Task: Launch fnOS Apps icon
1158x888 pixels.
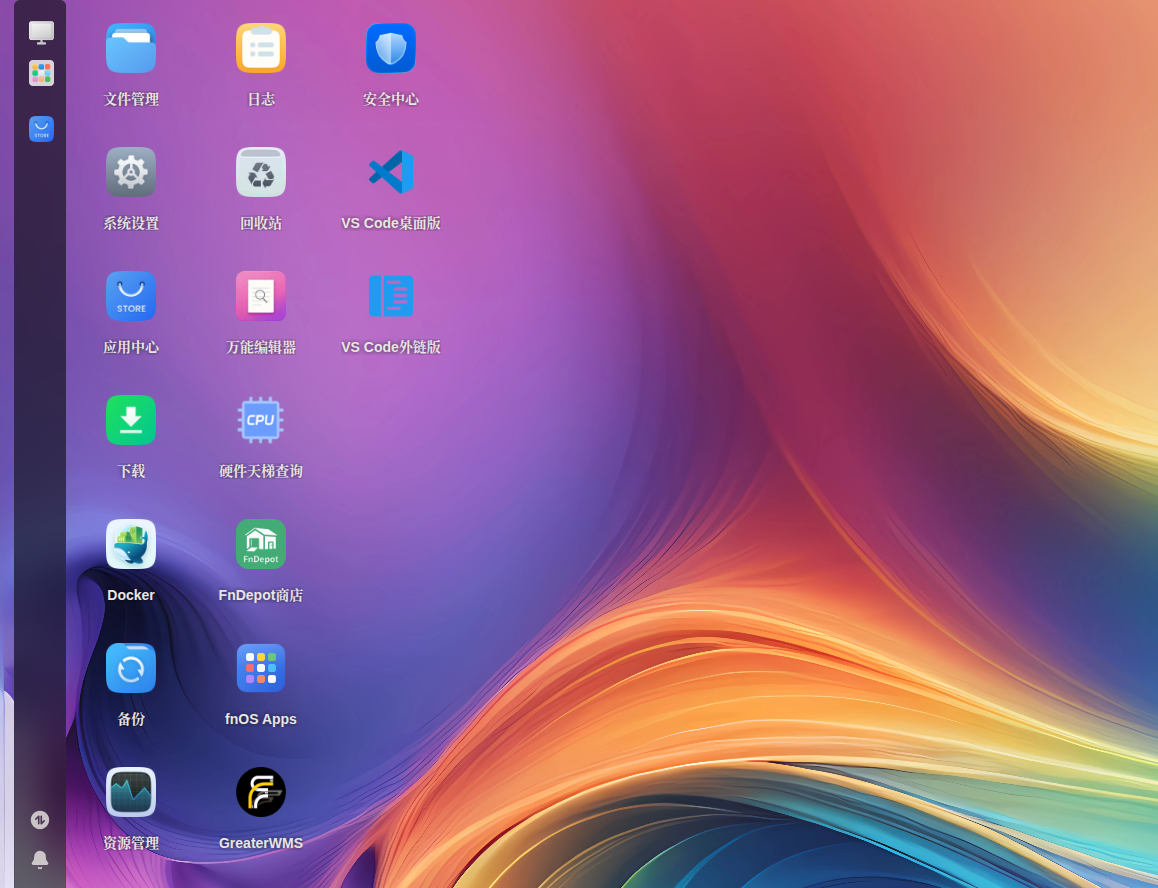Action: click(x=261, y=669)
